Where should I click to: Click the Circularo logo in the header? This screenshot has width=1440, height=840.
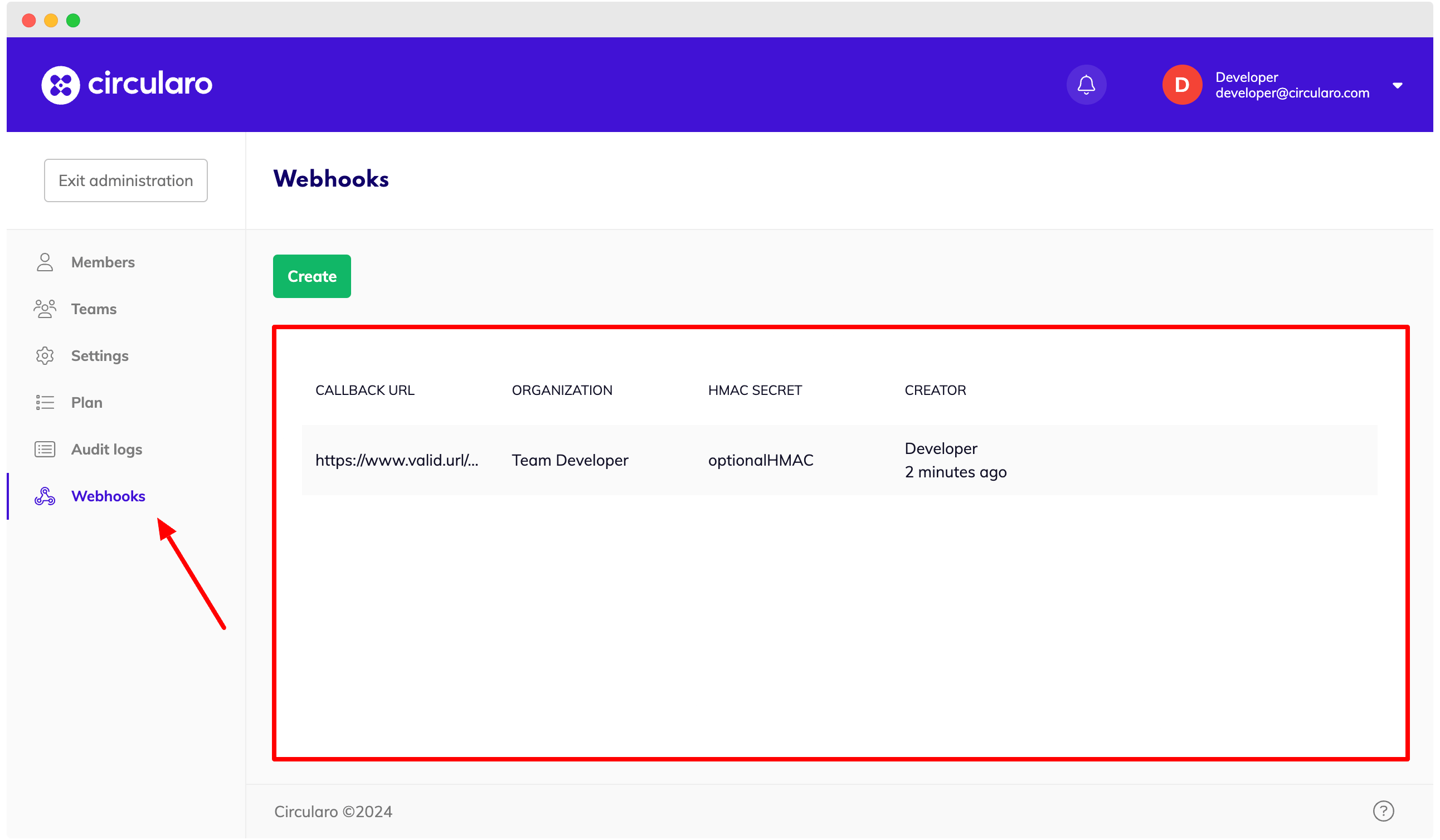click(127, 84)
